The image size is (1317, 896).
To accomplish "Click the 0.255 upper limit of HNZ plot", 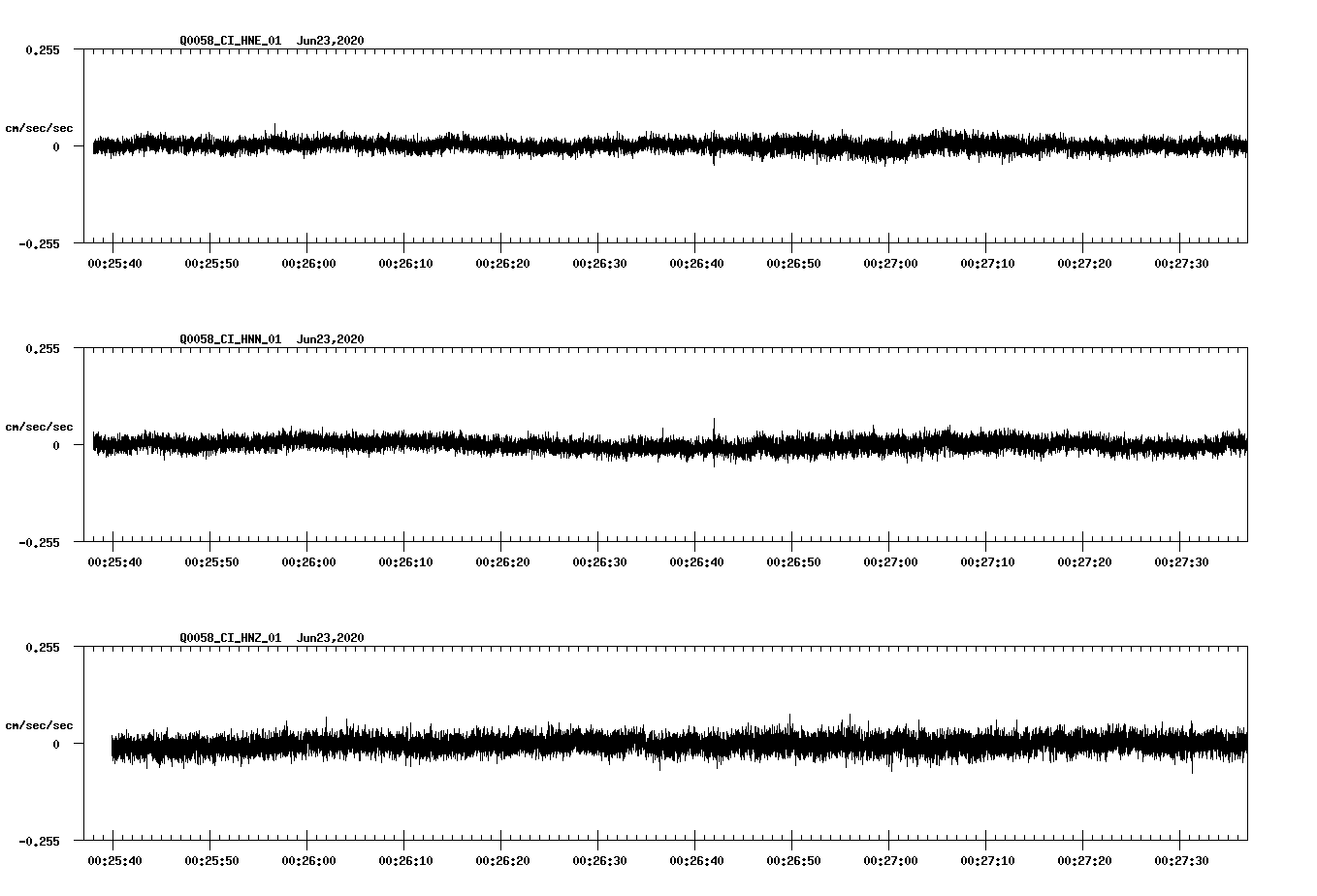I will [43, 647].
